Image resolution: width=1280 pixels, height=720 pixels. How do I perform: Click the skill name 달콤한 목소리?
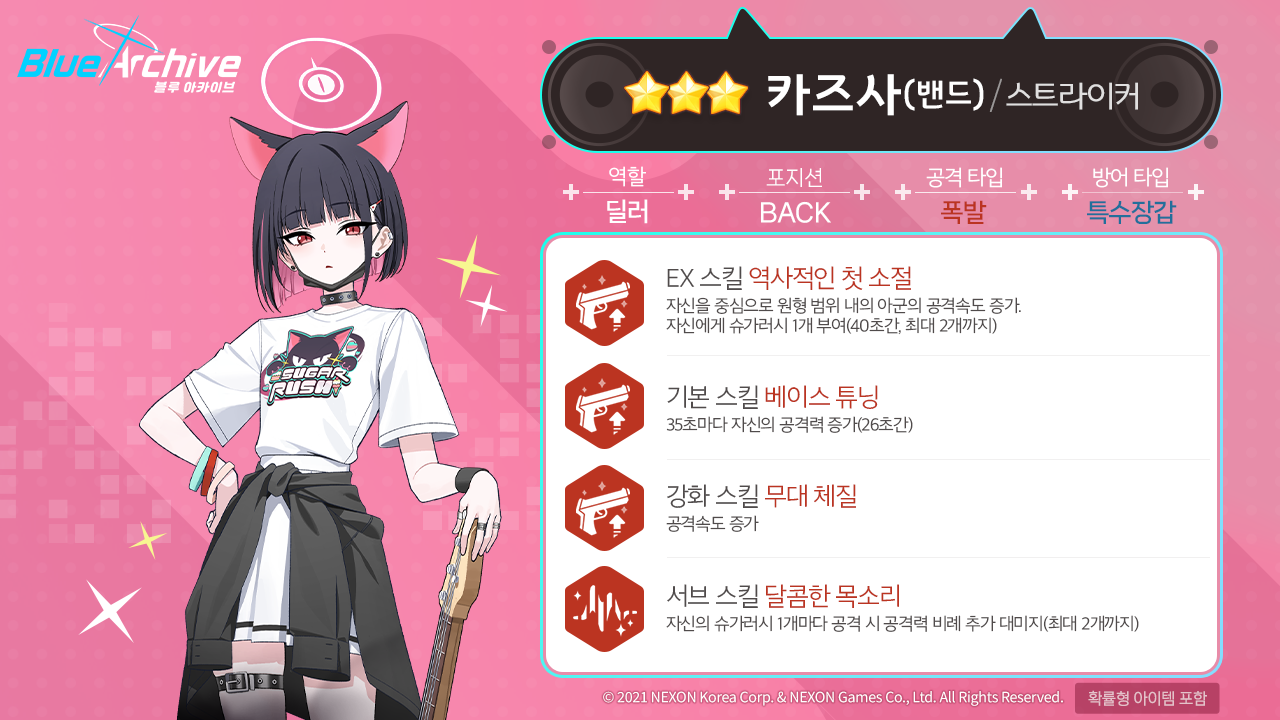coord(833,597)
